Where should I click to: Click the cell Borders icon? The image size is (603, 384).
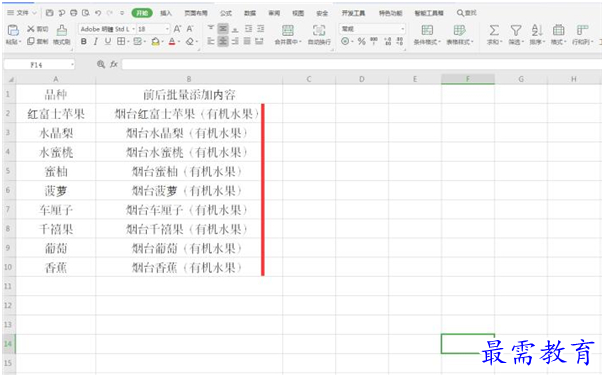coord(121,42)
